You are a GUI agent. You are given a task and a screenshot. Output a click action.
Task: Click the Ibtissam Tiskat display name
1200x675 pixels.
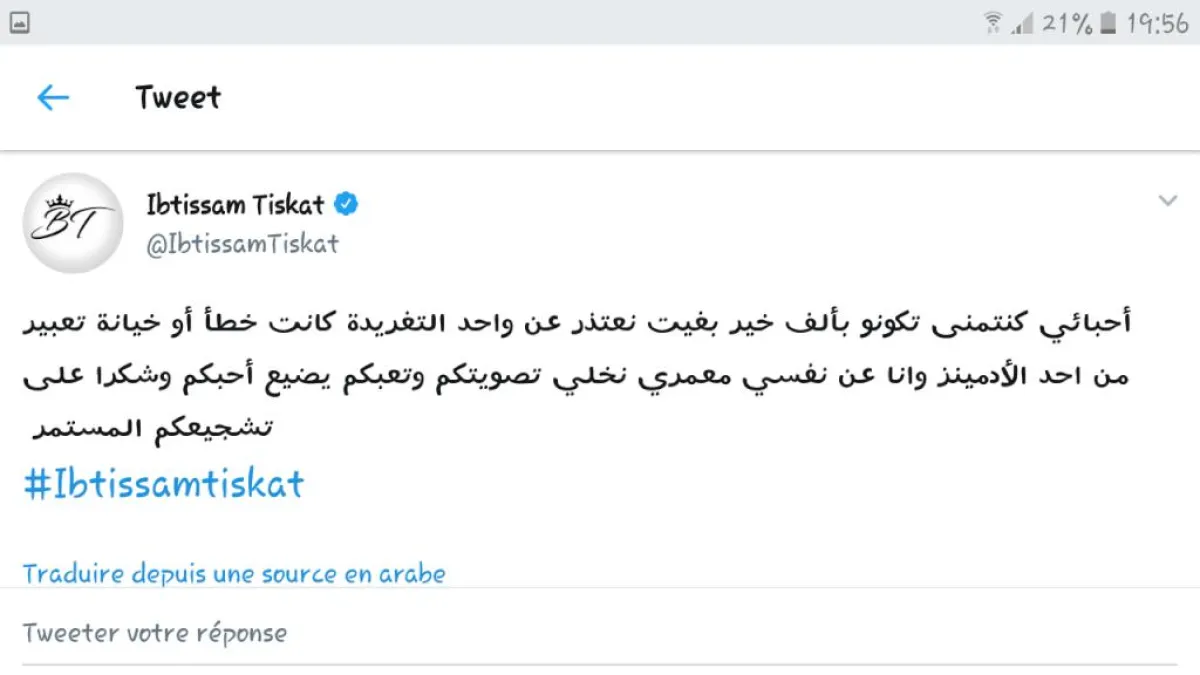236,206
